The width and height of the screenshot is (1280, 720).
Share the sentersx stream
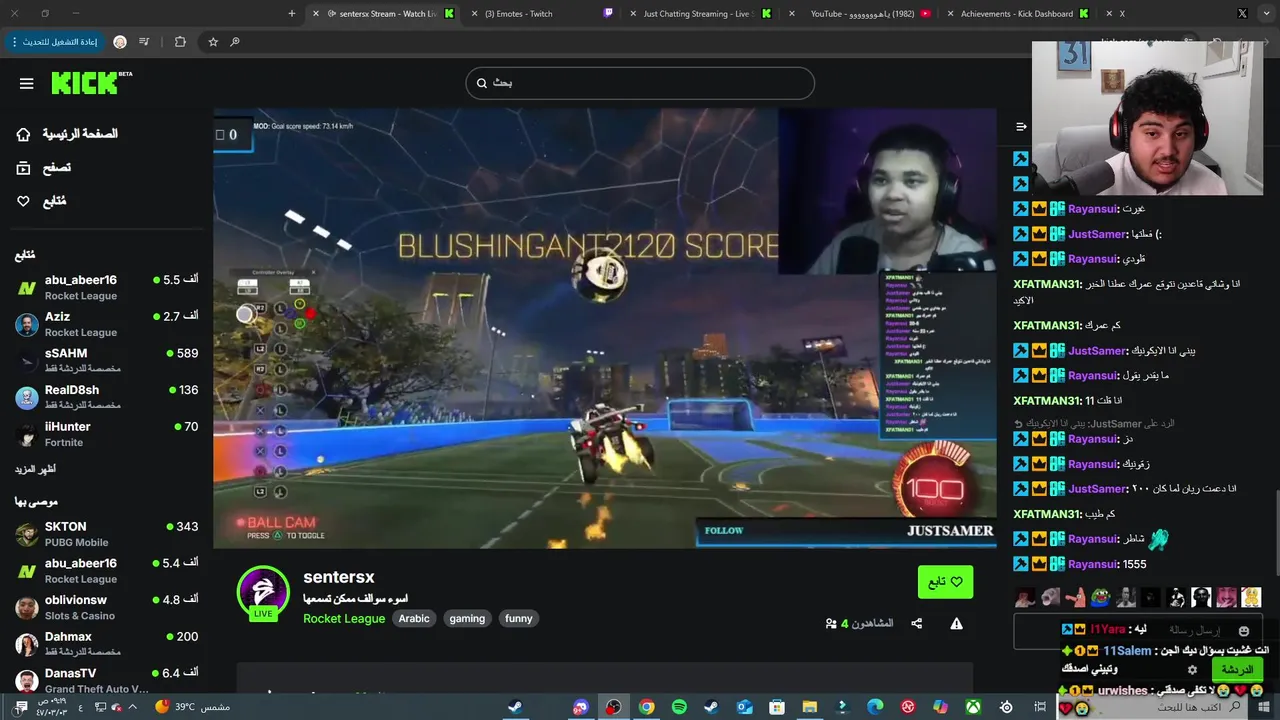(x=917, y=624)
